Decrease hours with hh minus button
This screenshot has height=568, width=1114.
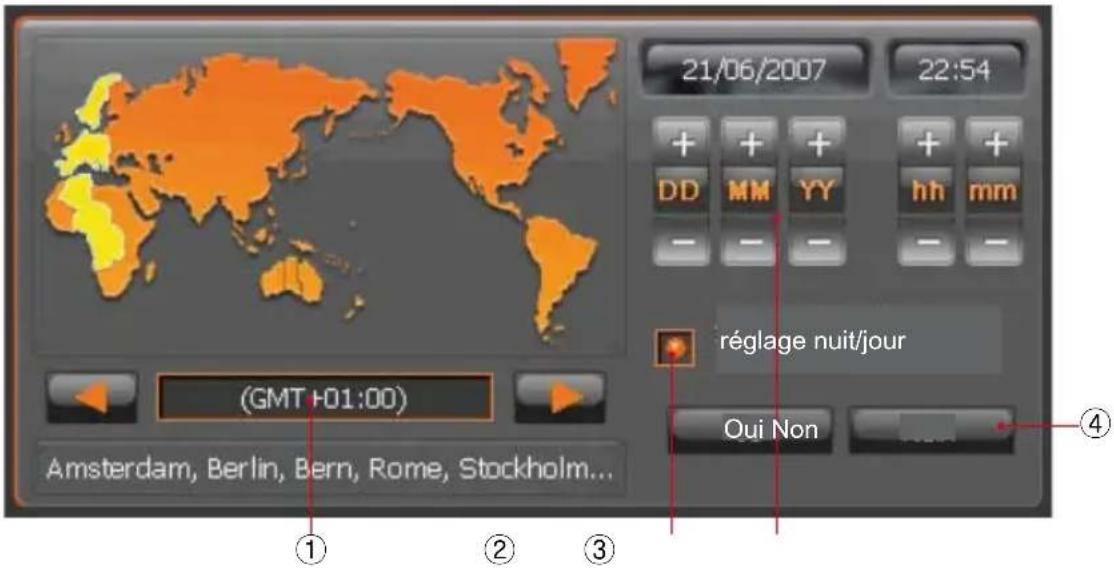pos(928,243)
